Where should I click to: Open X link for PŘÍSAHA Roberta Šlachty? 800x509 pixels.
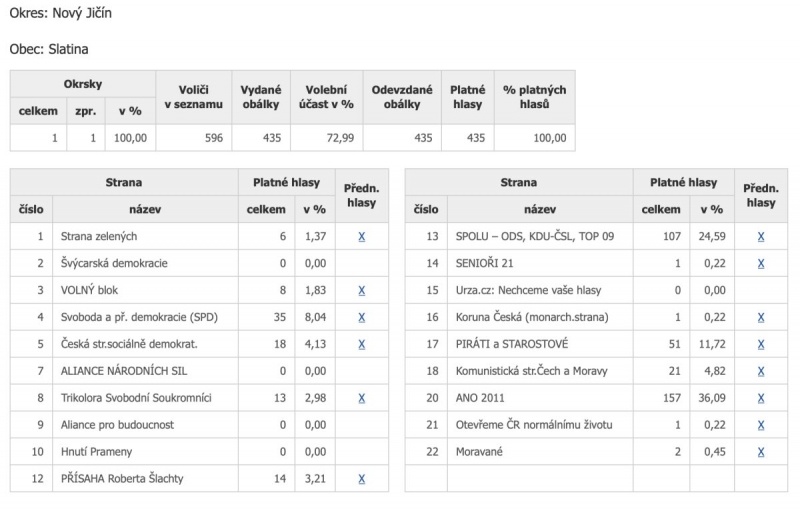tap(362, 479)
